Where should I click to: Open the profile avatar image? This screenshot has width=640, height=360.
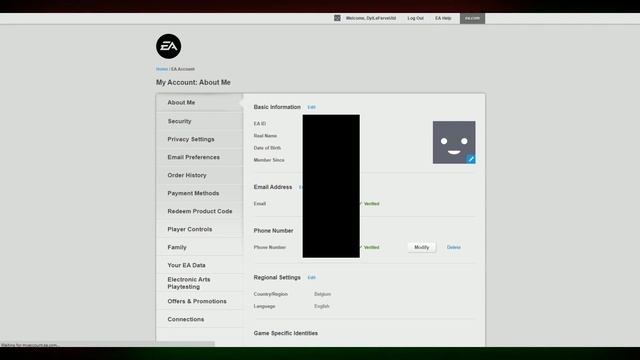point(454,142)
